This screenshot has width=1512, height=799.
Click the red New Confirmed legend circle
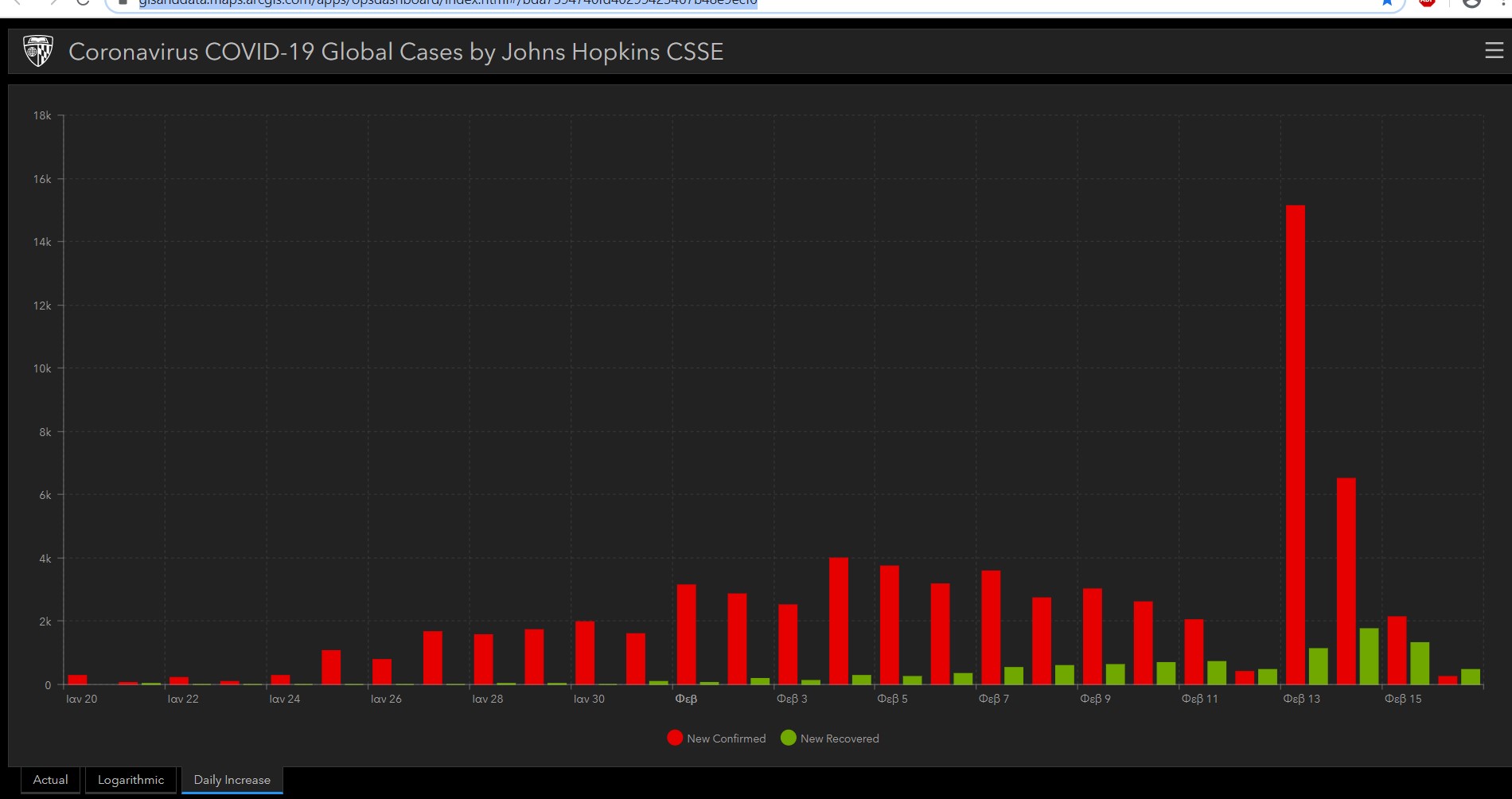[x=675, y=738]
